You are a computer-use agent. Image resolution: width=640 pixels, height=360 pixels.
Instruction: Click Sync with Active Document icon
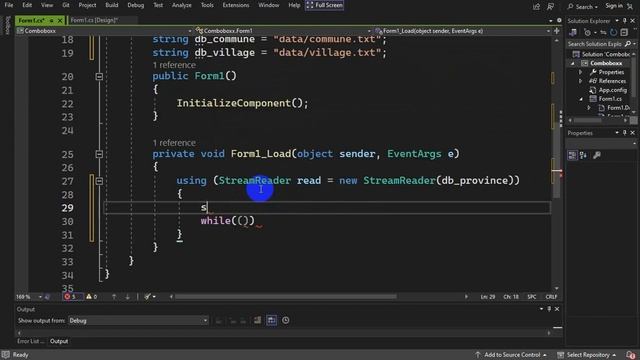coord(603,32)
